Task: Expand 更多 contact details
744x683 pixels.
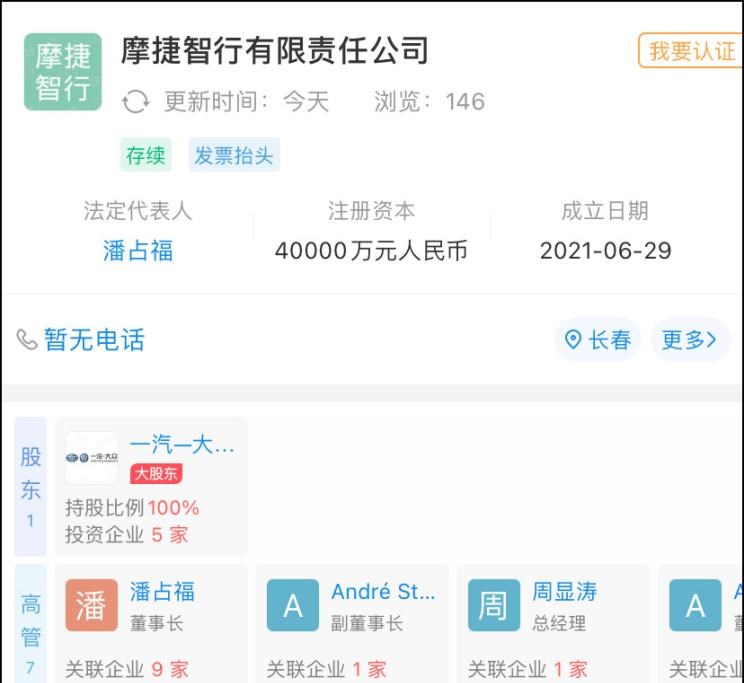Action: pos(689,339)
